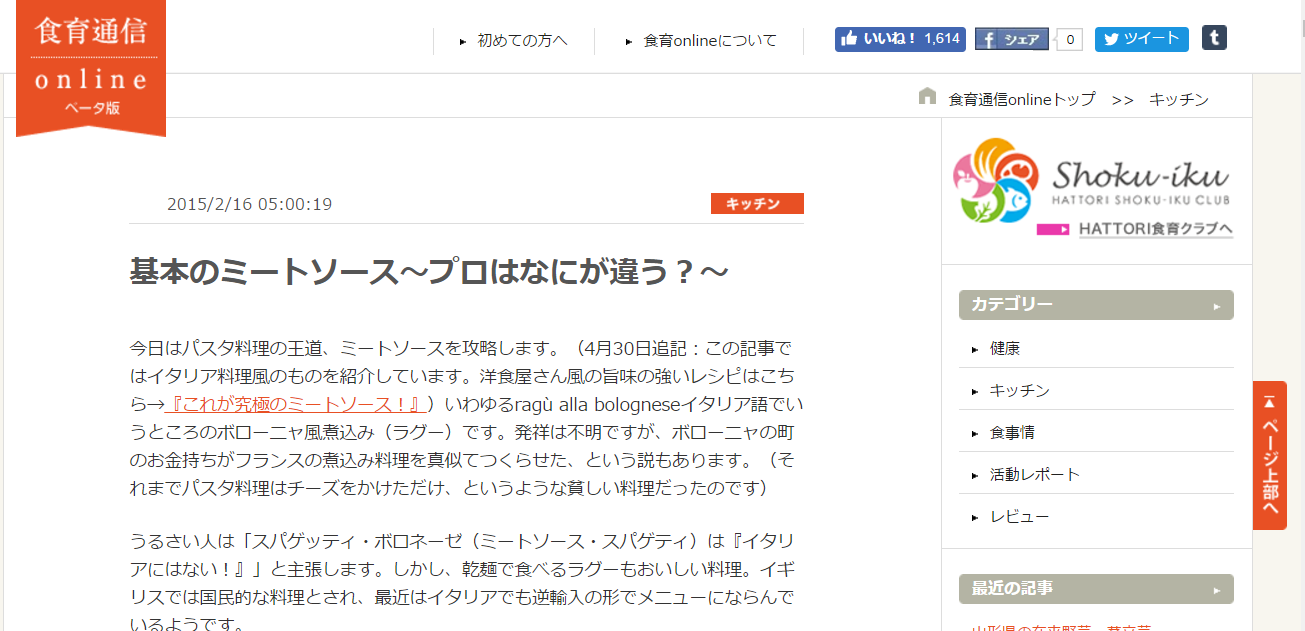1305x631 pixels.
Task: Click the Twitter ツイート button
Action: (1141, 39)
